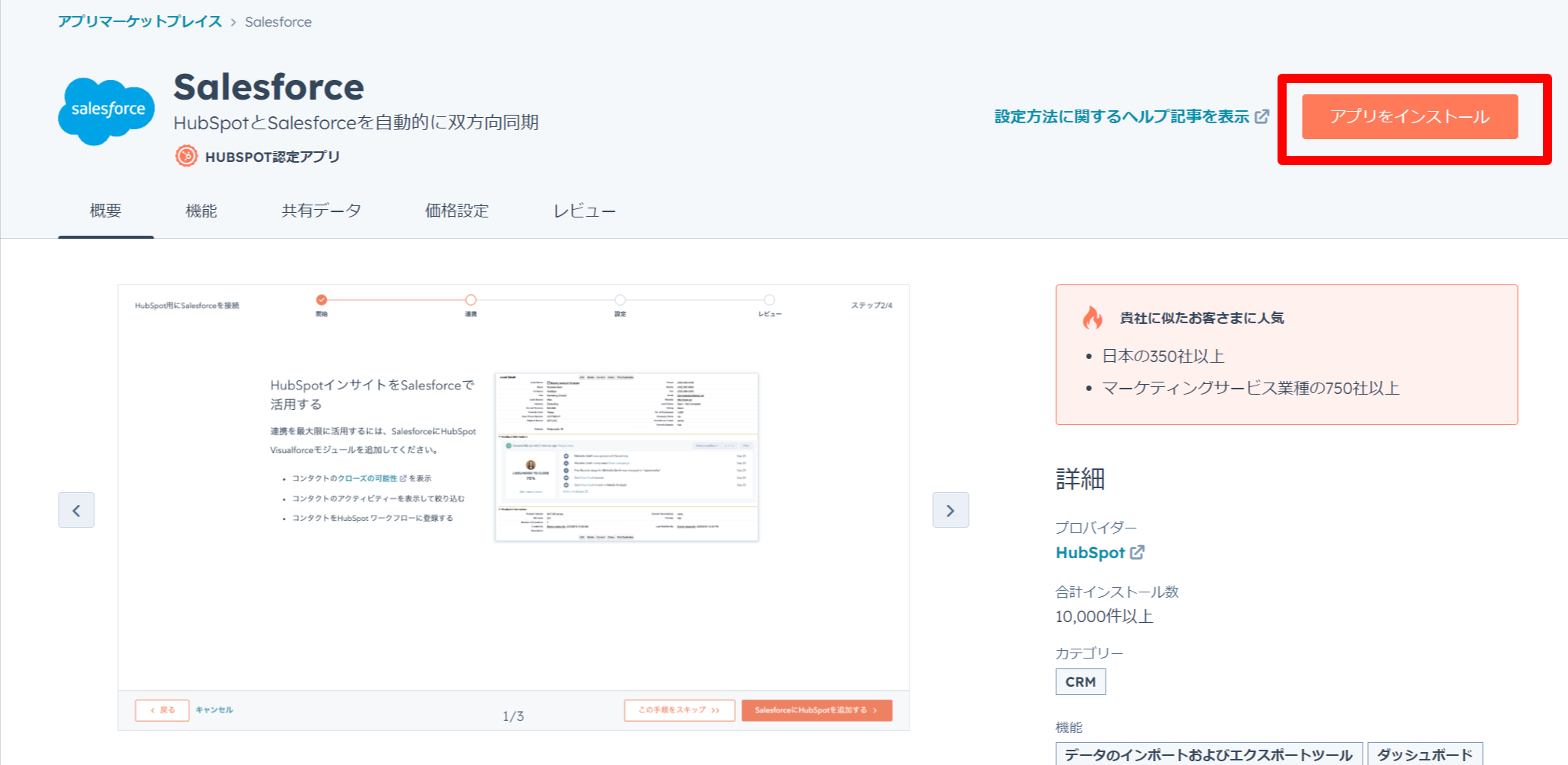The height and width of the screenshot is (765, 1568).
Task: Switch to the 機能 tab
Action: click(202, 211)
